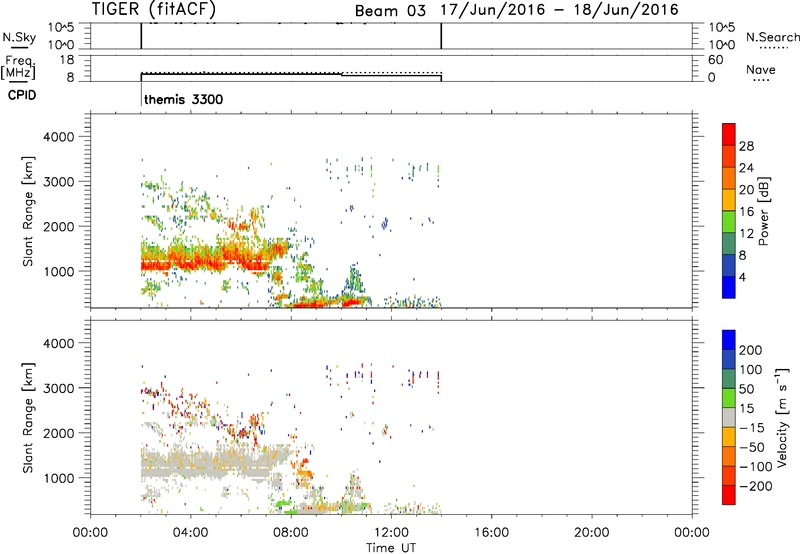Click the 'N.Sky' legend label
The height and width of the screenshot is (554, 800).
(x=19, y=37)
